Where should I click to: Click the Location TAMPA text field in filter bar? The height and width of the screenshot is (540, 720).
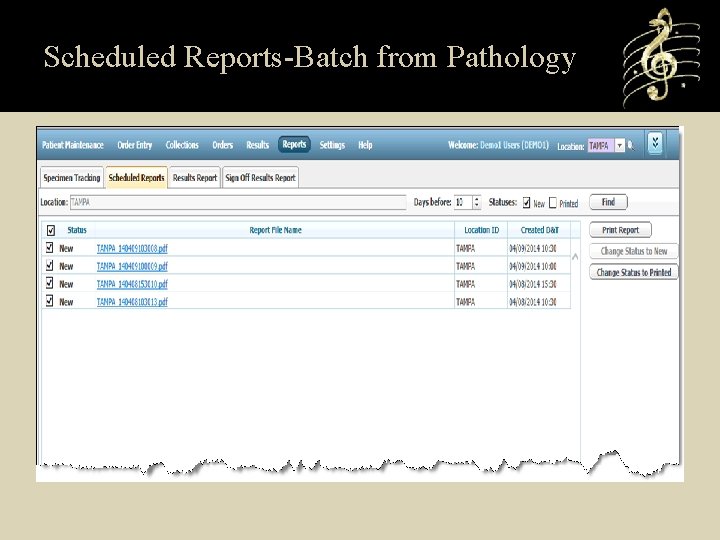(x=238, y=202)
